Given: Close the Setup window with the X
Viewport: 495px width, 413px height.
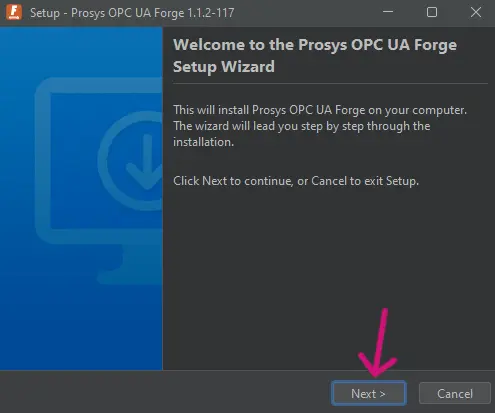Looking at the screenshot, I should (x=476, y=12).
